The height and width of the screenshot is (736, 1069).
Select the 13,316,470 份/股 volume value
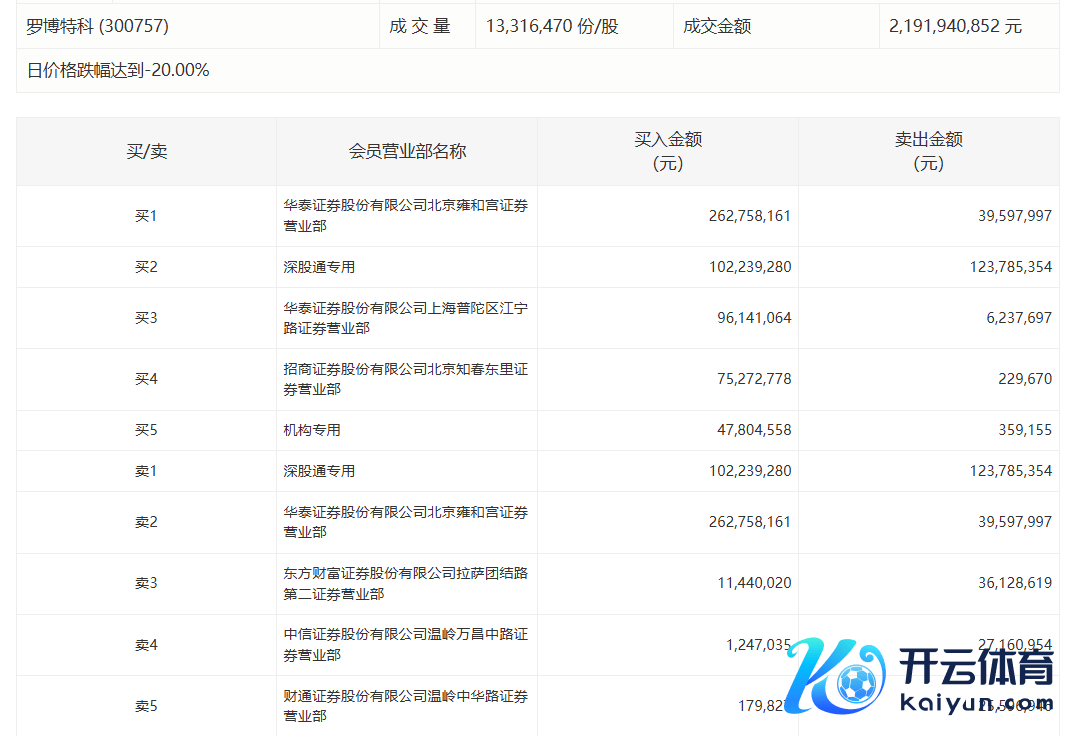click(x=552, y=27)
